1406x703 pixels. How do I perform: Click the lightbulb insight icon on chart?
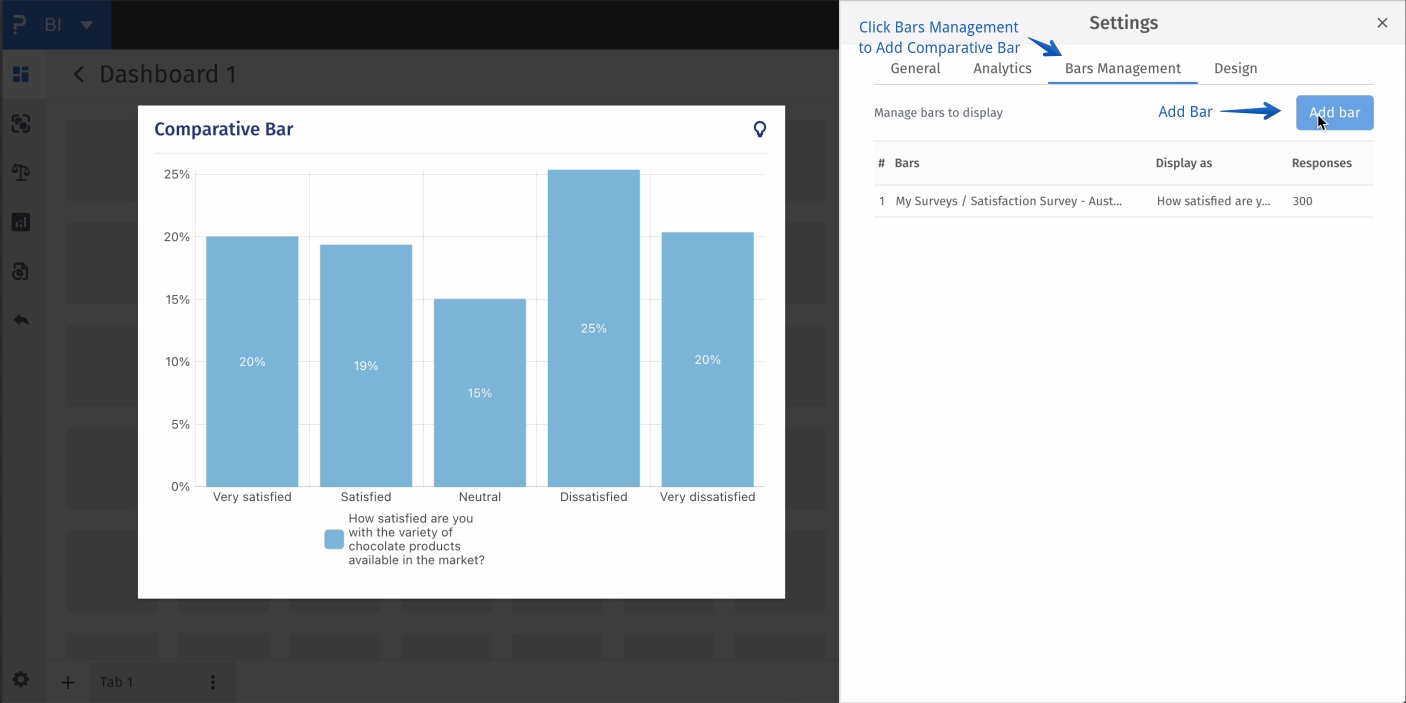[x=760, y=129]
